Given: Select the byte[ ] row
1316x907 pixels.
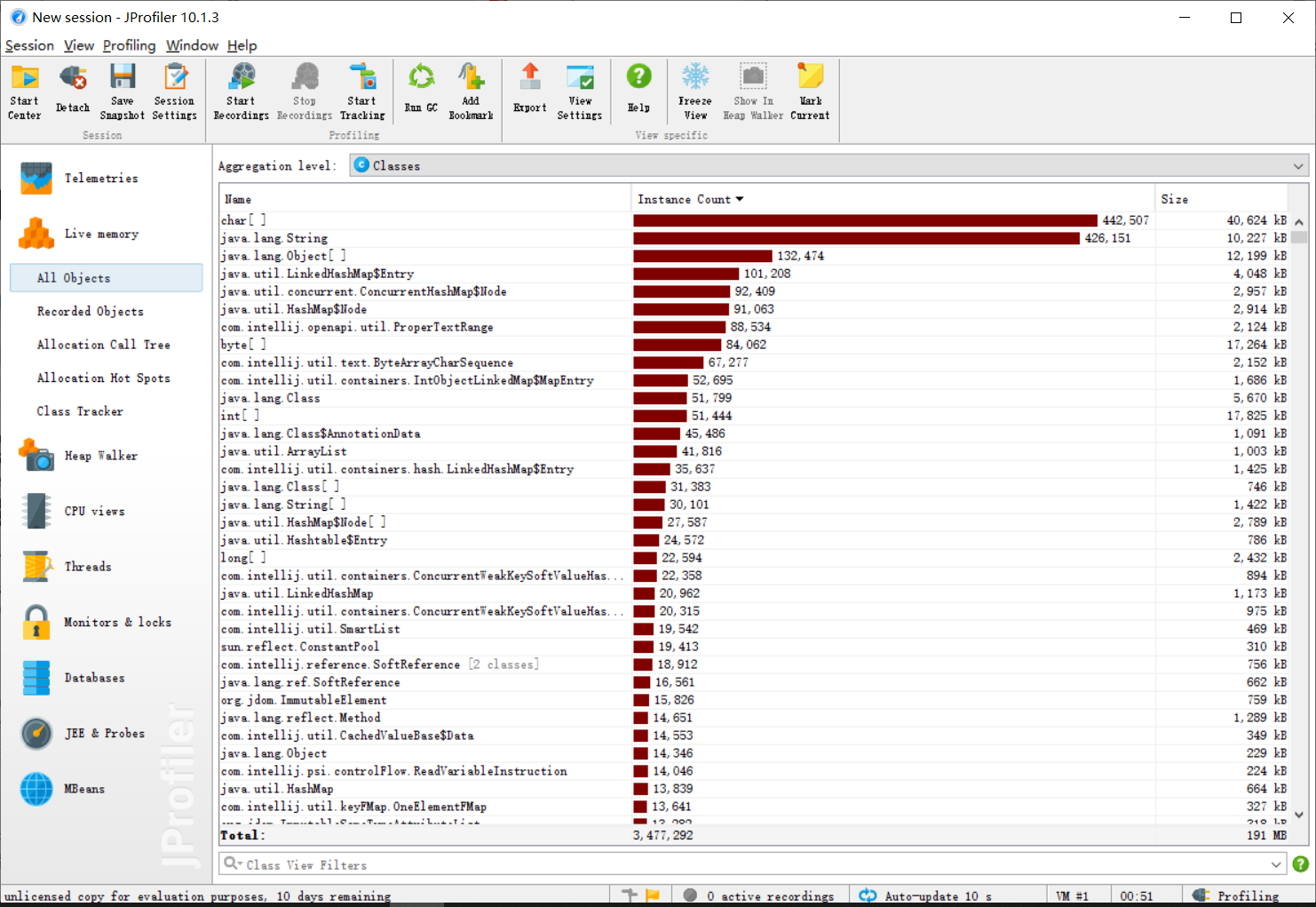Looking at the screenshot, I should [755, 345].
